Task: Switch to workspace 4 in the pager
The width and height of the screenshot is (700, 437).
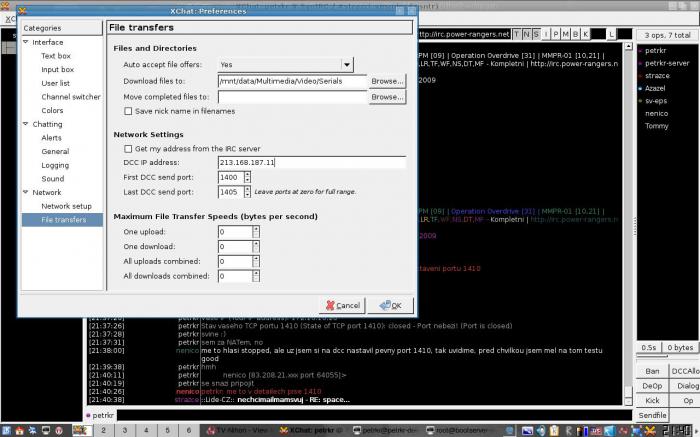Action: pyautogui.click(x=146, y=430)
